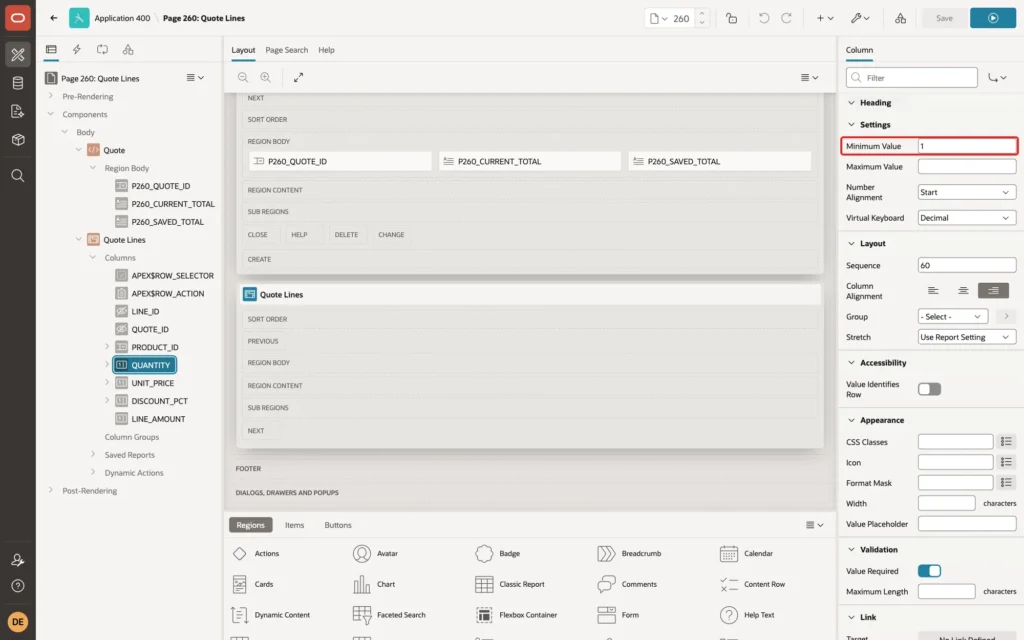The width and height of the screenshot is (1024, 640).
Task: Undo the last change
Action: click(x=763, y=18)
